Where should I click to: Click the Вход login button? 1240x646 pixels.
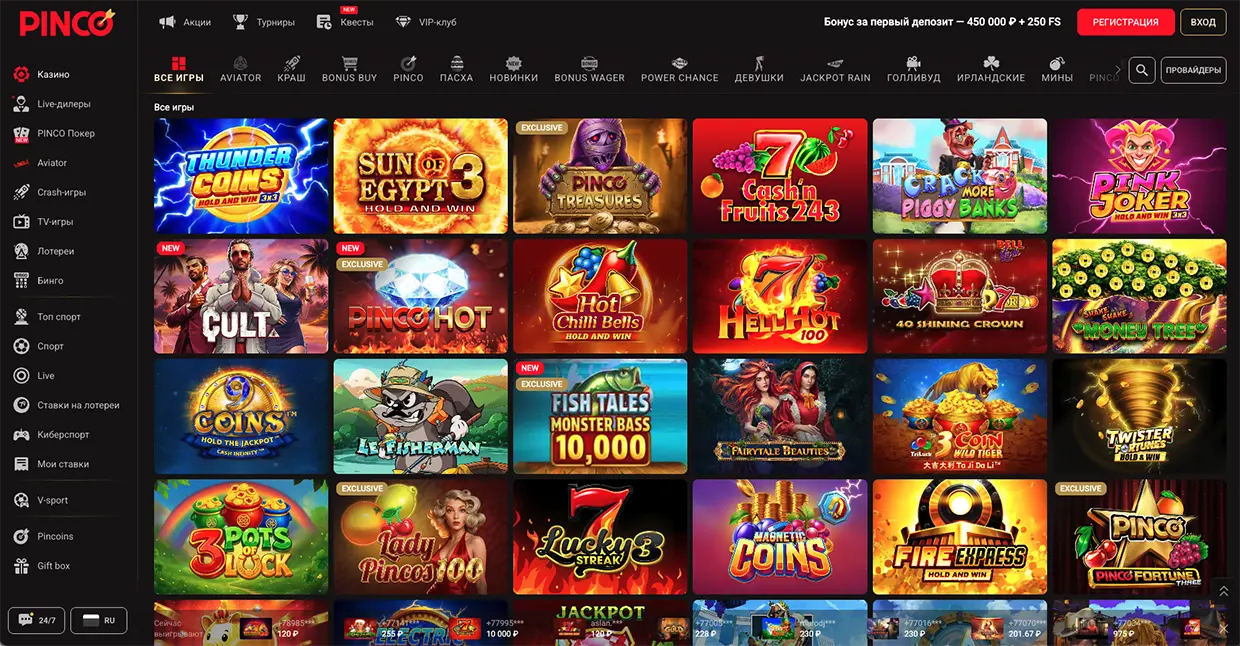tap(1203, 22)
